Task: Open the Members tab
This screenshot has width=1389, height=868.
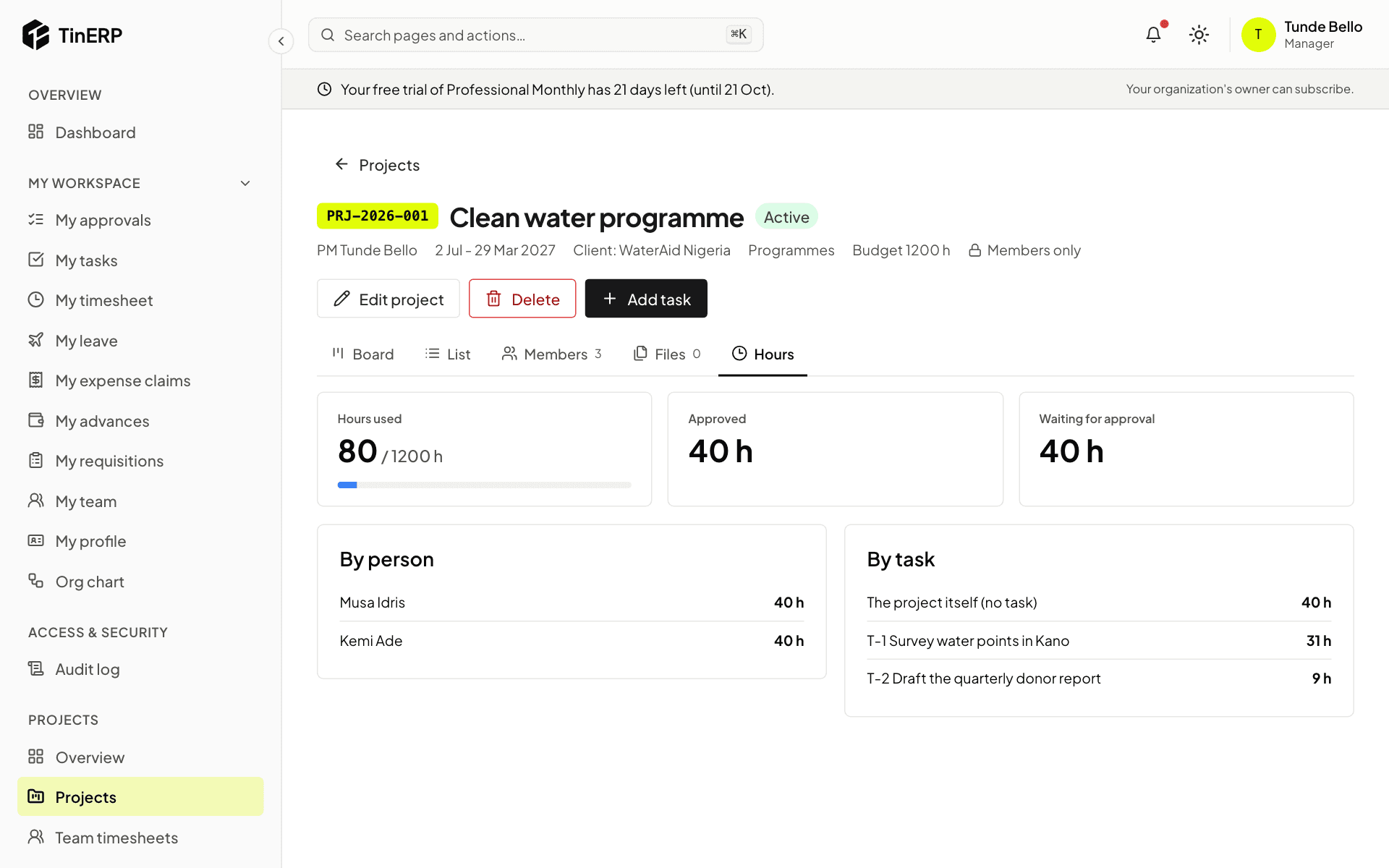Action: 552,354
